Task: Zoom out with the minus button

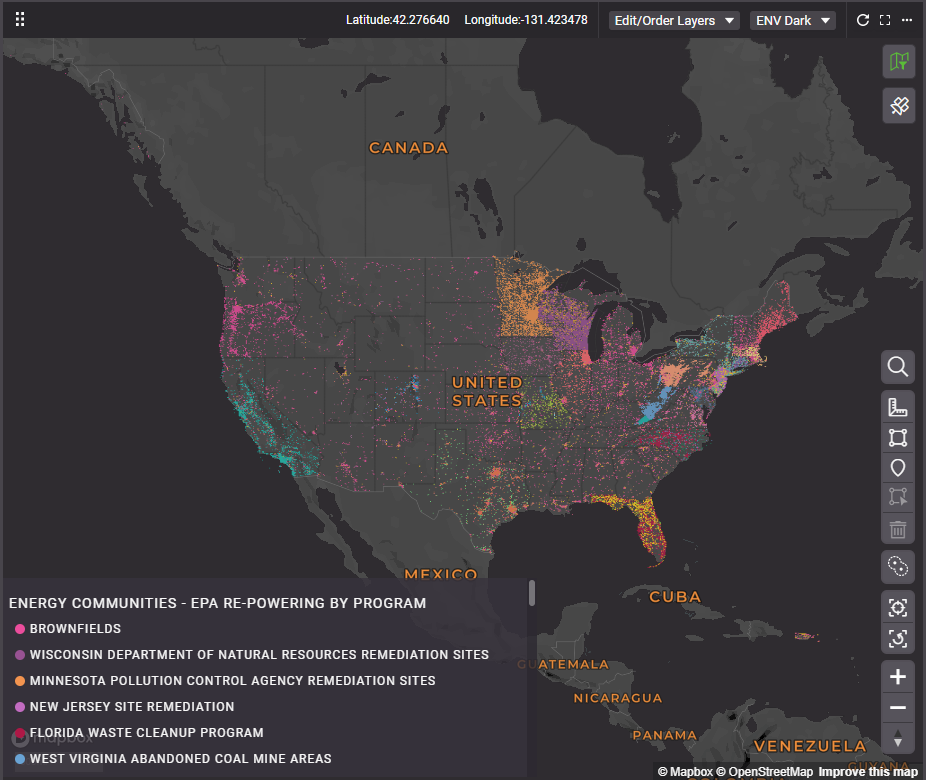Action: 898,708
